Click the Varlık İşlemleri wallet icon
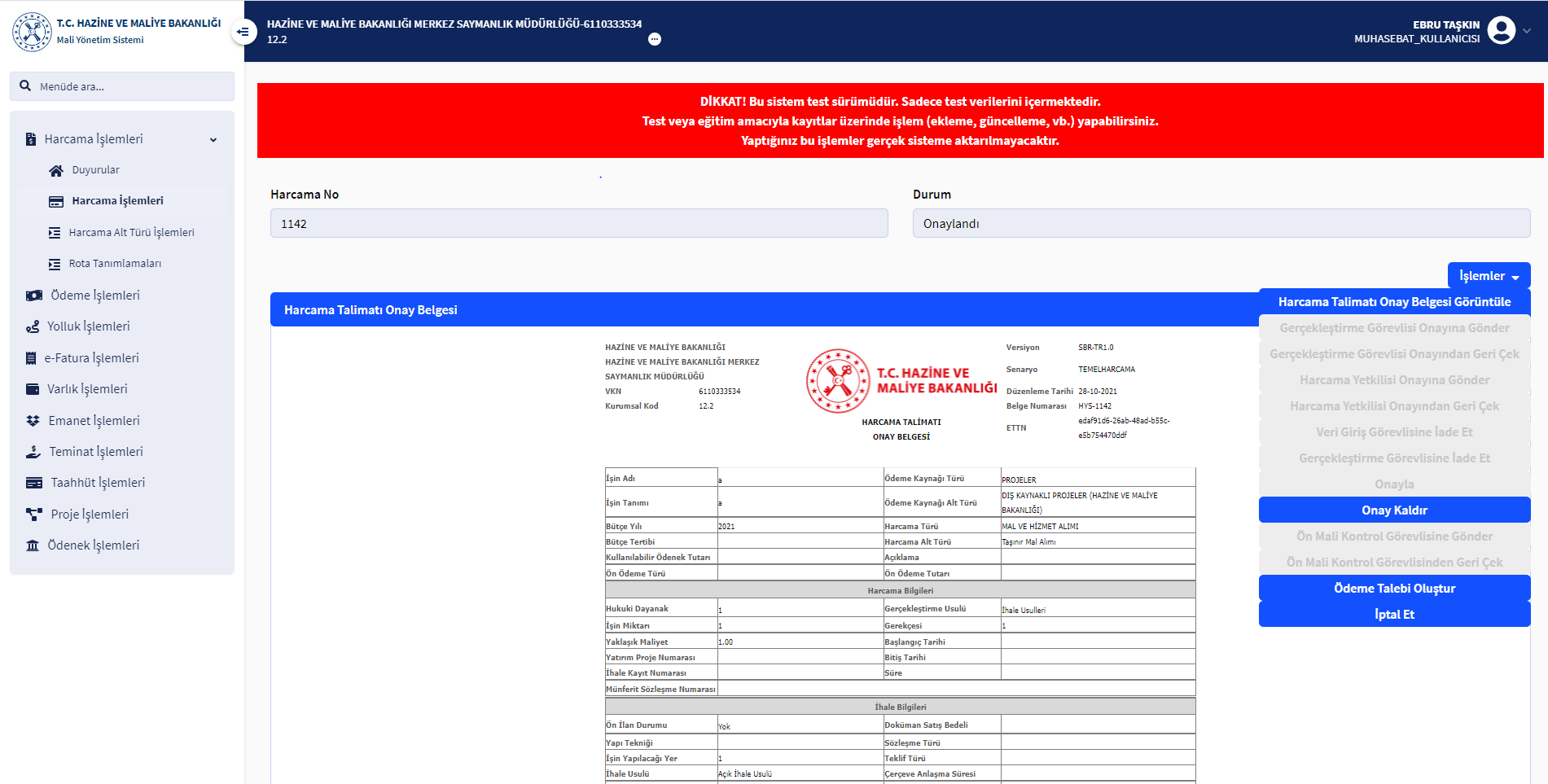This screenshot has width=1548, height=784. (x=33, y=389)
